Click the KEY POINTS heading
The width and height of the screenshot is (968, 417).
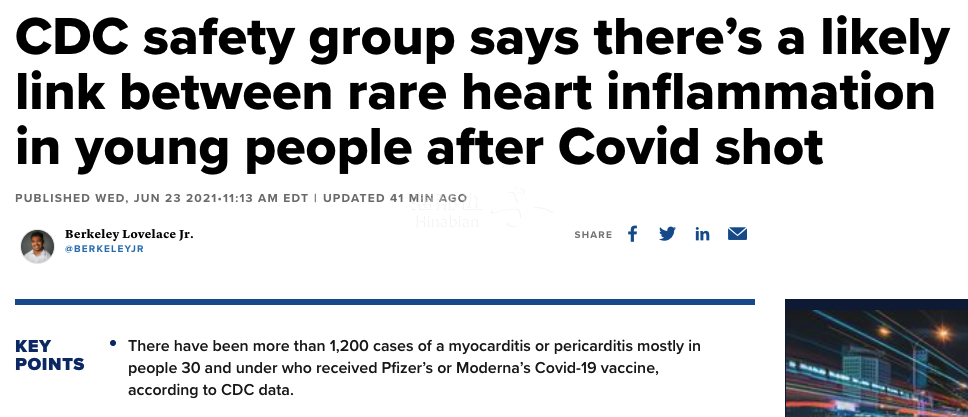48,356
